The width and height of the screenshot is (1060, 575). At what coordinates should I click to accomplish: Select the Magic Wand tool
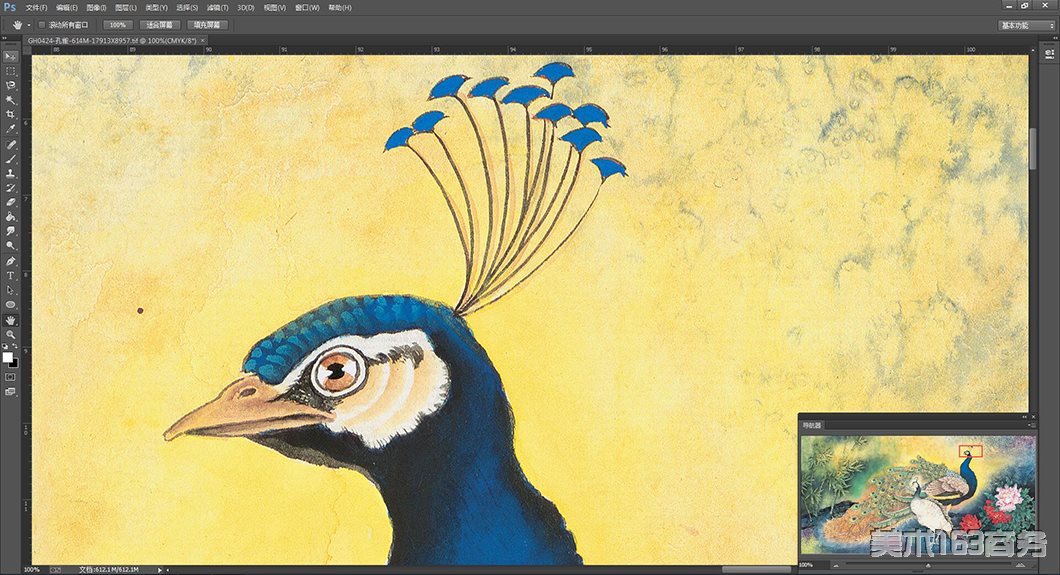click(x=10, y=100)
